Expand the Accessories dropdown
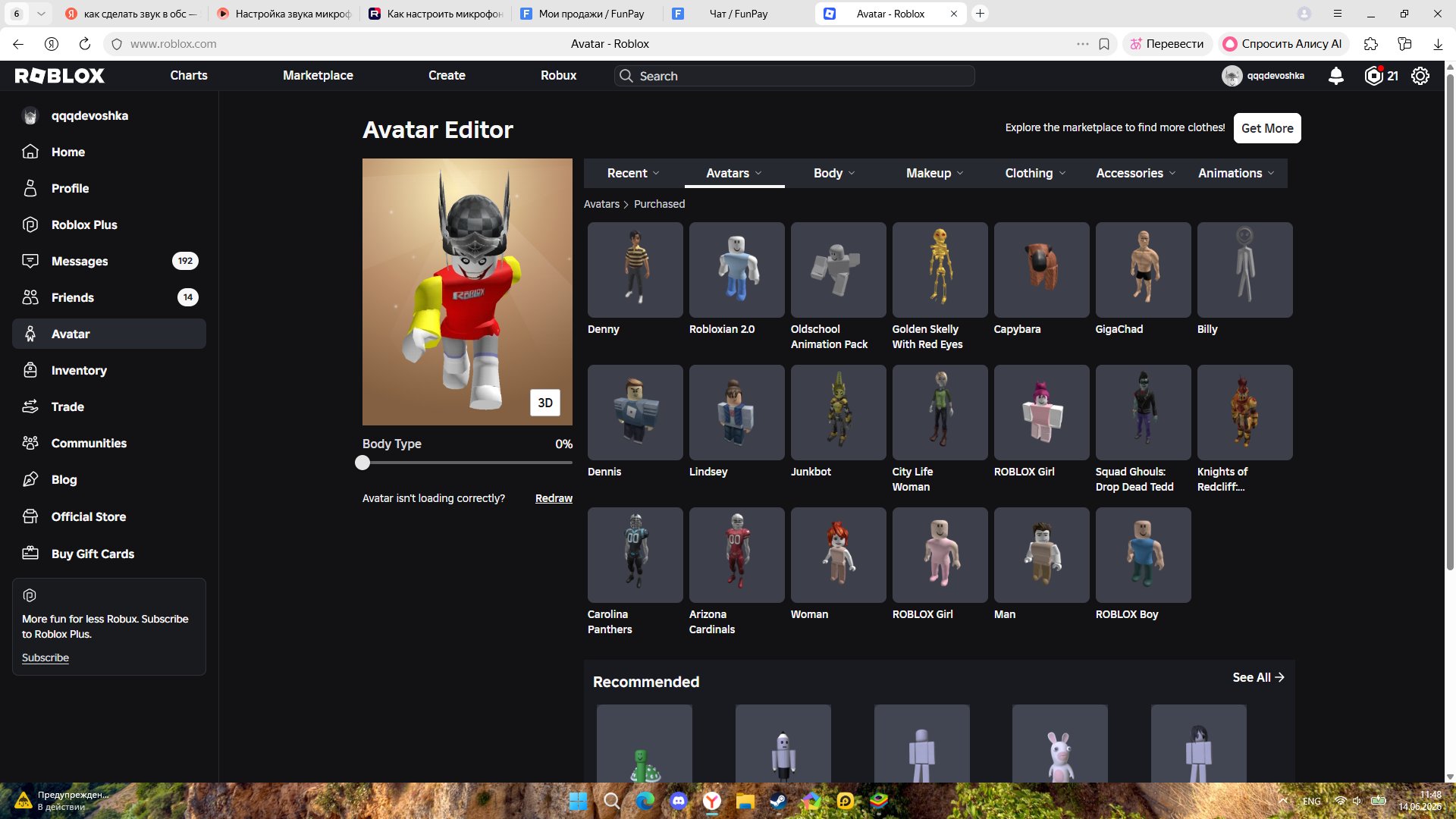This screenshot has width=1456, height=819. (x=1135, y=173)
